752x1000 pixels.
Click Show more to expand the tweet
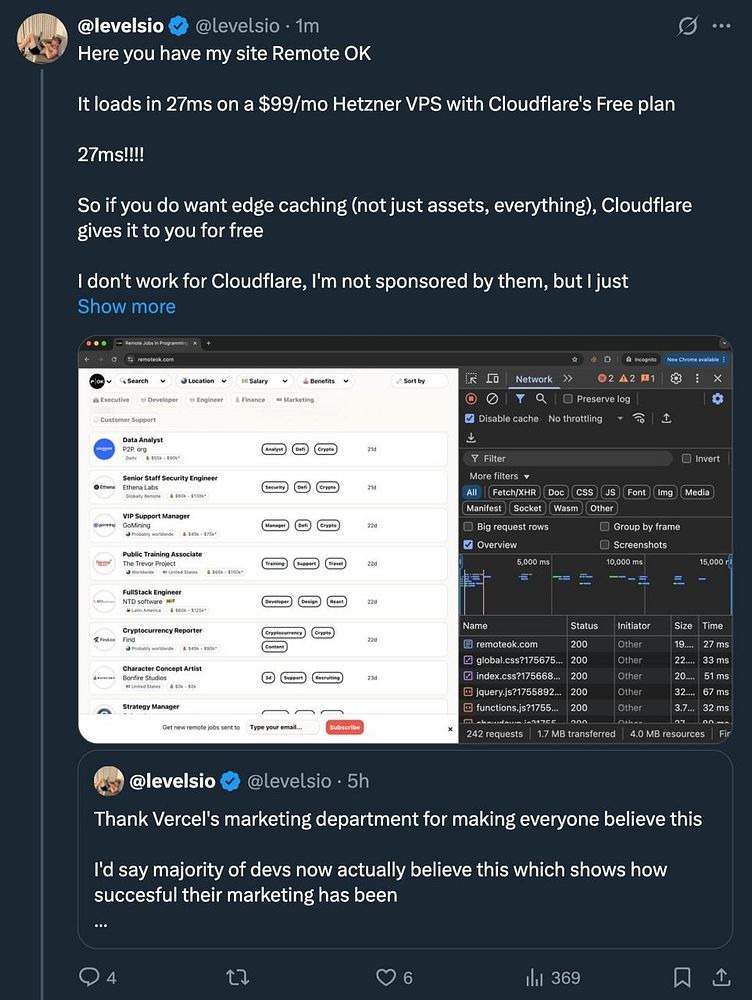tap(126, 307)
